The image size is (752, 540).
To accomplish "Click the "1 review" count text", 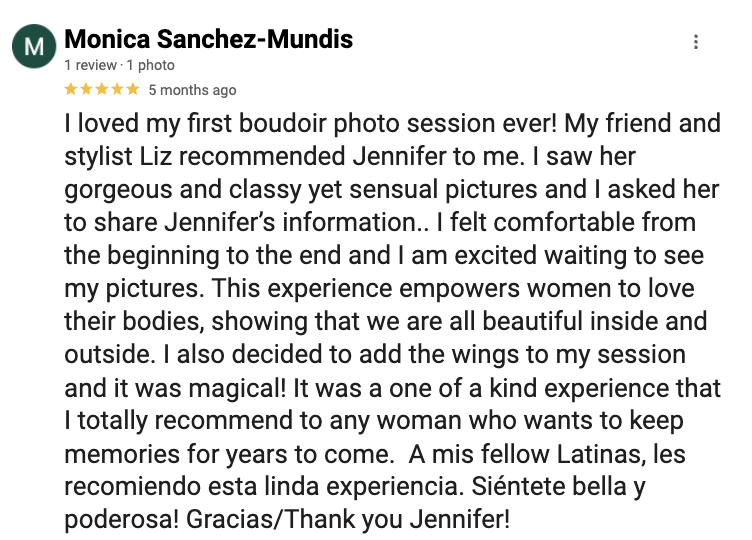I will point(91,65).
